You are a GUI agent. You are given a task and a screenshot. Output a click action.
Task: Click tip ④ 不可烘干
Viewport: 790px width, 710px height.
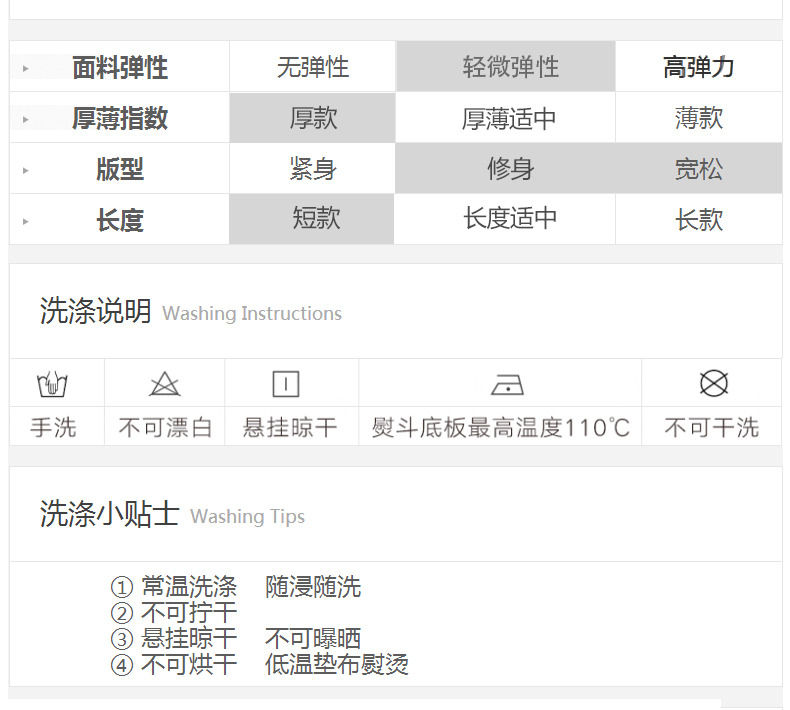pyautogui.click(x=174, y=665)
